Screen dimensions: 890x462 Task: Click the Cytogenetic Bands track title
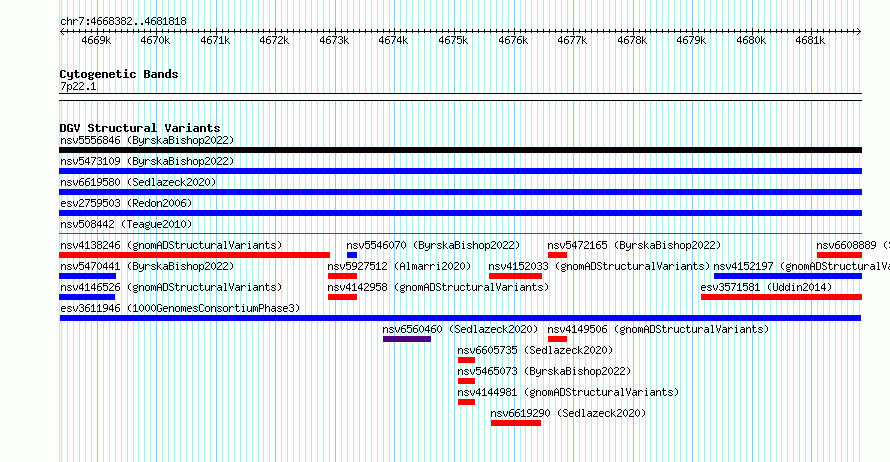pos(119,74)
